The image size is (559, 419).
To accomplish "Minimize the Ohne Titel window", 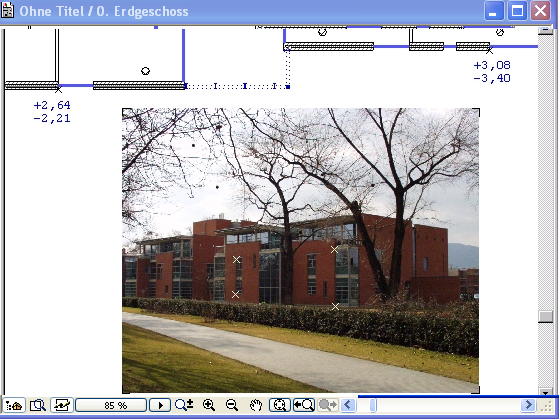I will tap(494, 11).
